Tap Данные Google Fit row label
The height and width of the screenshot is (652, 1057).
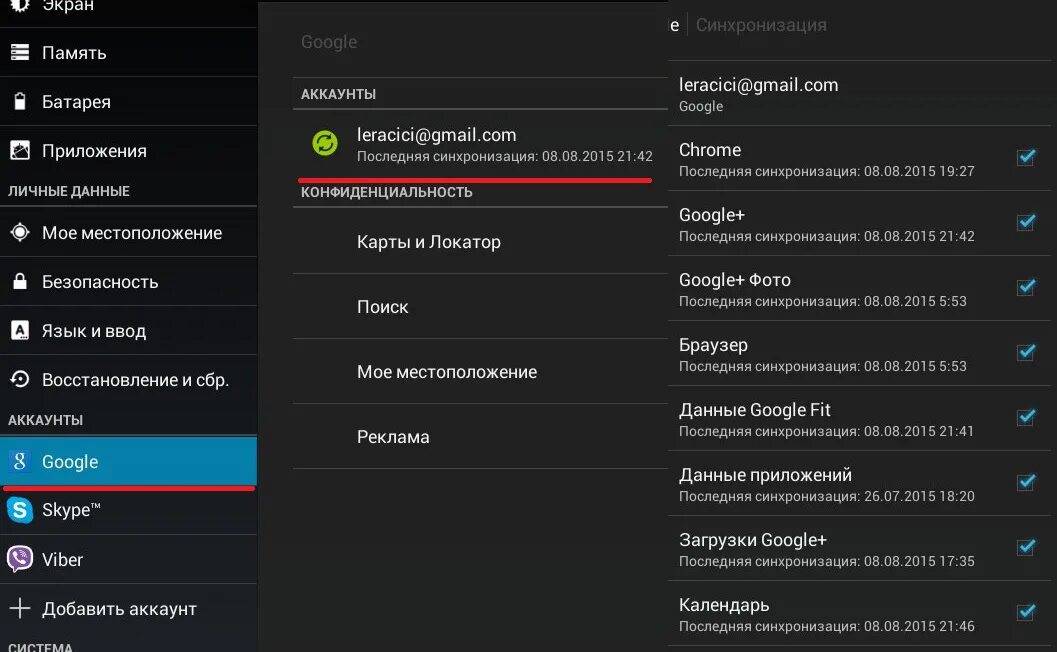click(755, 410)
